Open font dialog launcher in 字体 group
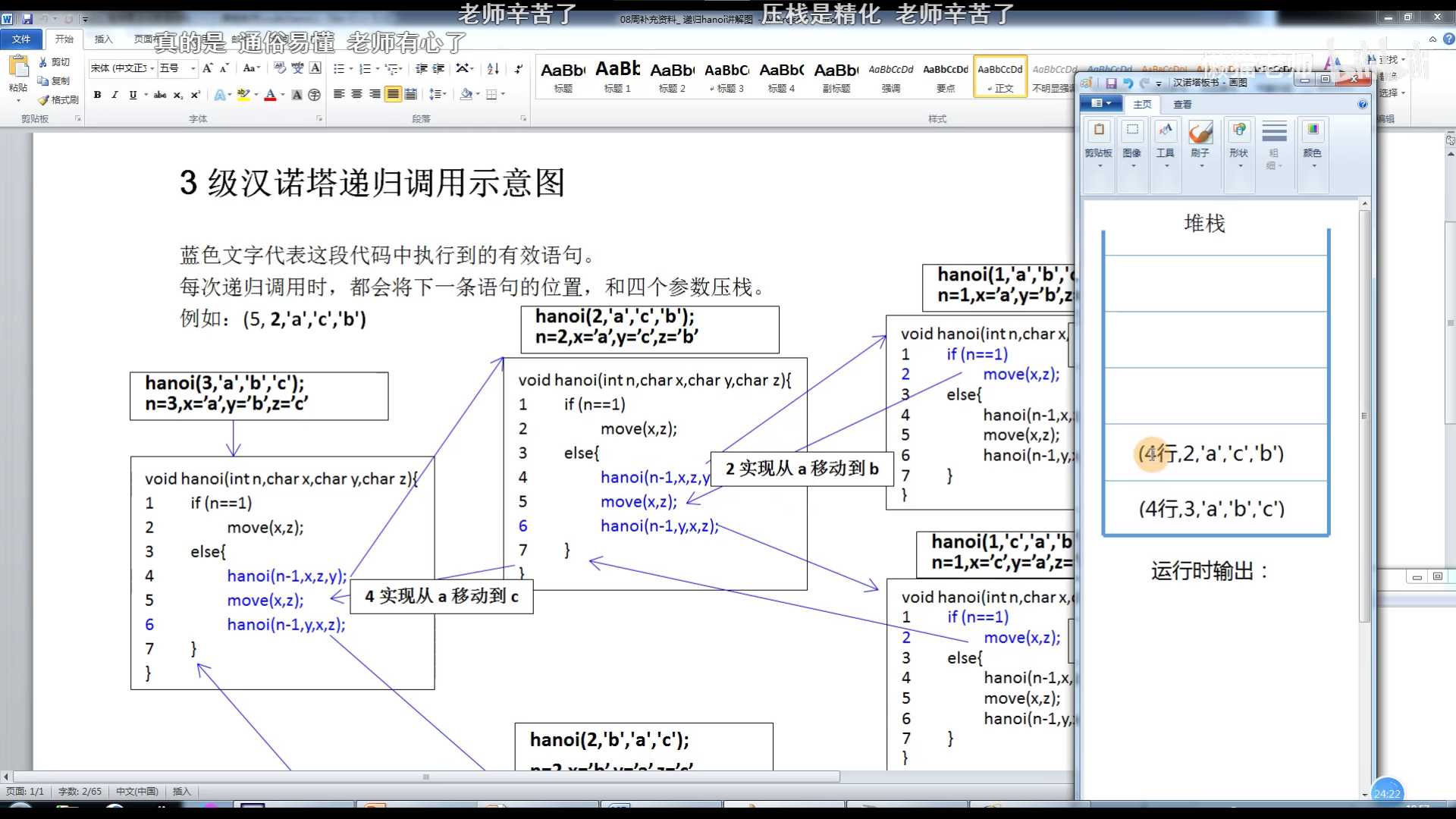This screenshot has width=1456, height=819. tap(319, 119)
